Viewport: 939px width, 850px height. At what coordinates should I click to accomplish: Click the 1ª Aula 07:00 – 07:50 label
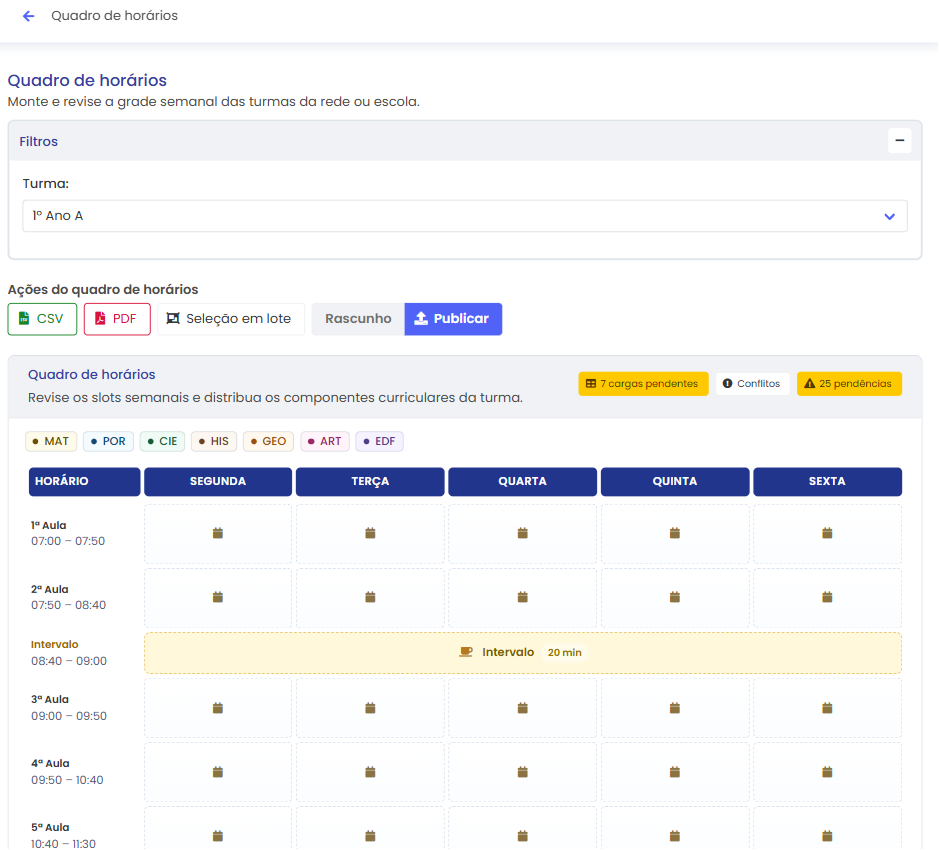click(x=68, y=534)
